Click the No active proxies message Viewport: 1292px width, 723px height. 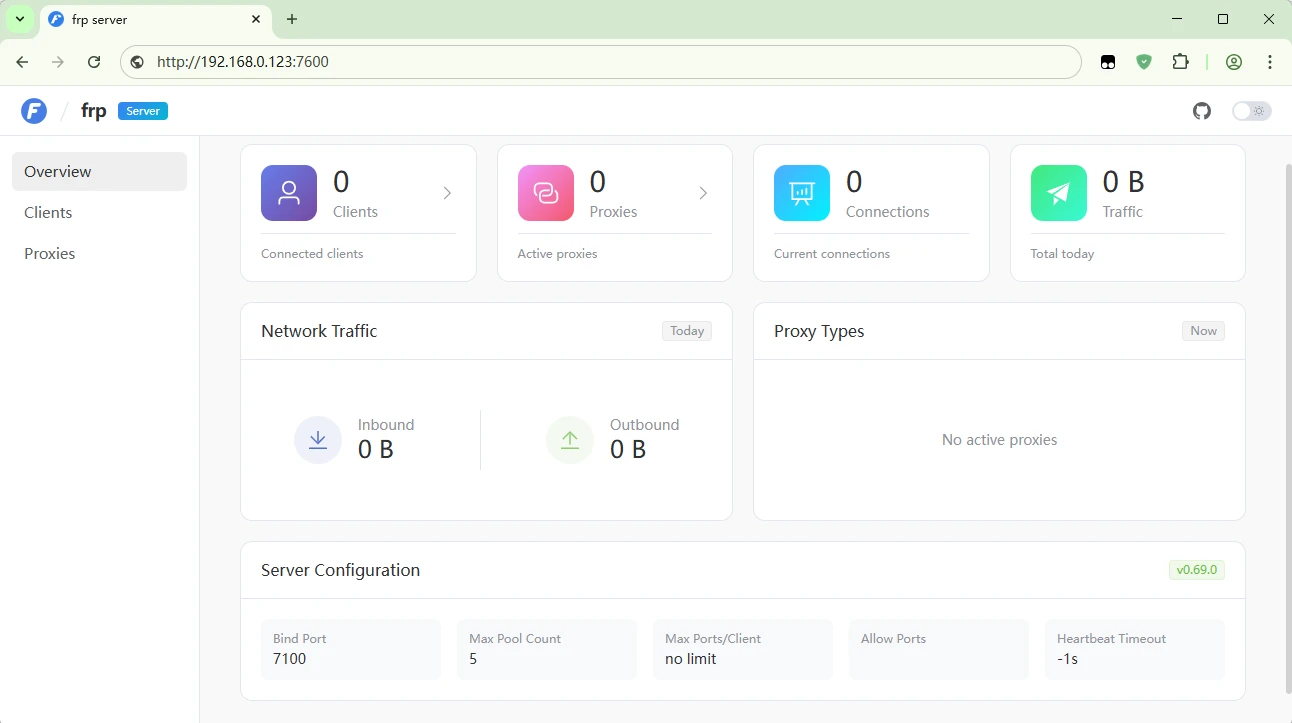(x=999, y=440)
